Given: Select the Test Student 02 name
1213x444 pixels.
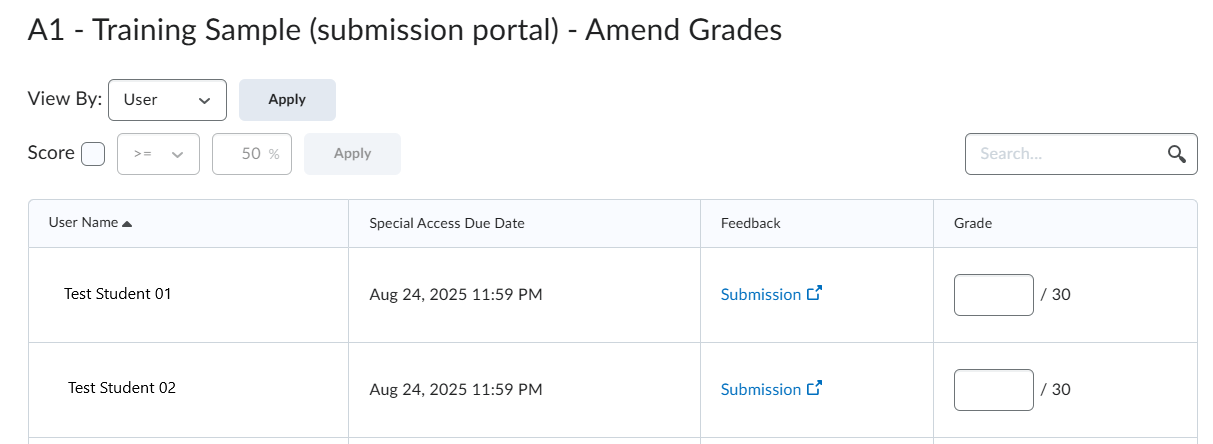Looking at the screenshot, I should [x=122, y=388].
